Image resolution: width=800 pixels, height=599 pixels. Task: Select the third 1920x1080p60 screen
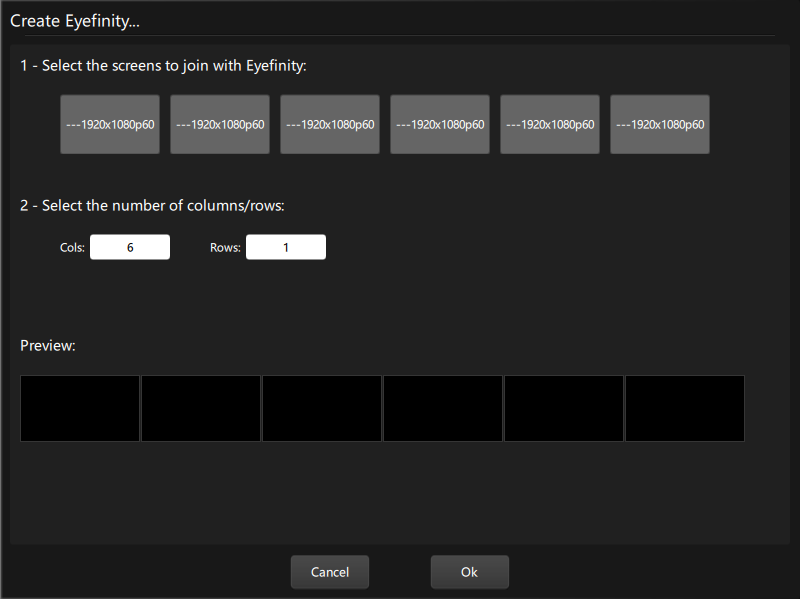329,123
